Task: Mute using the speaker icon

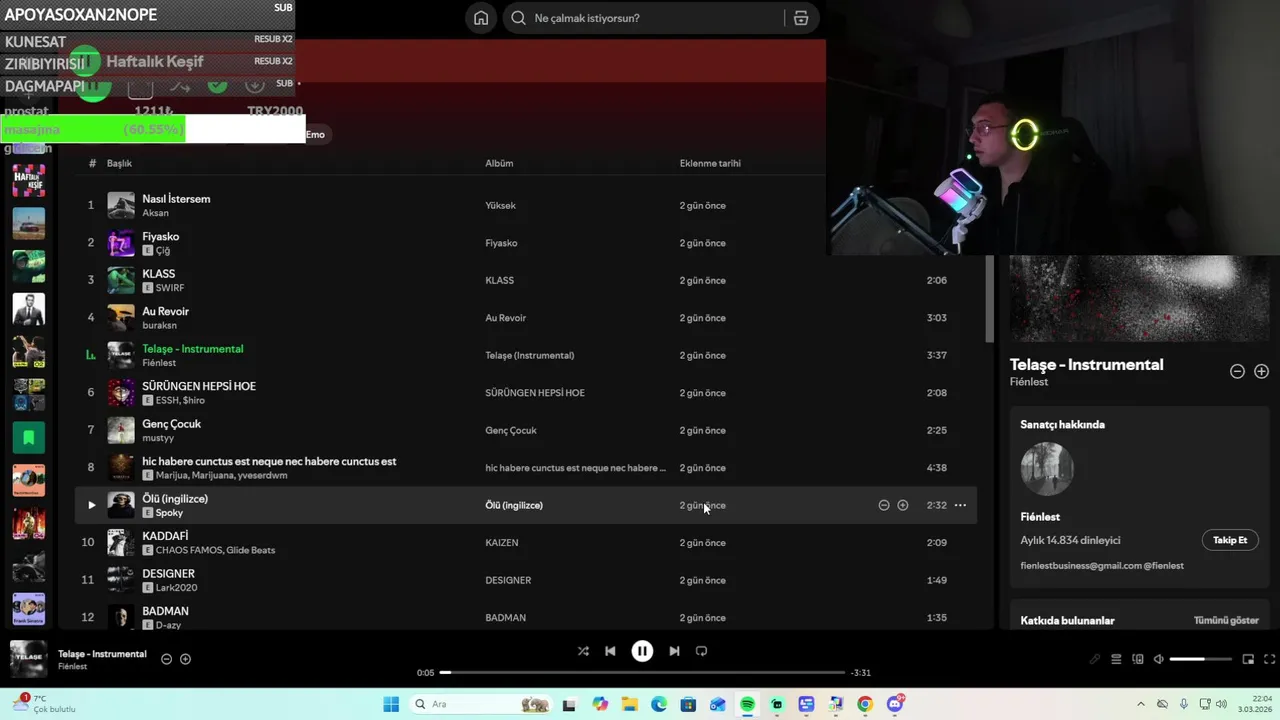Action: 1158,659
